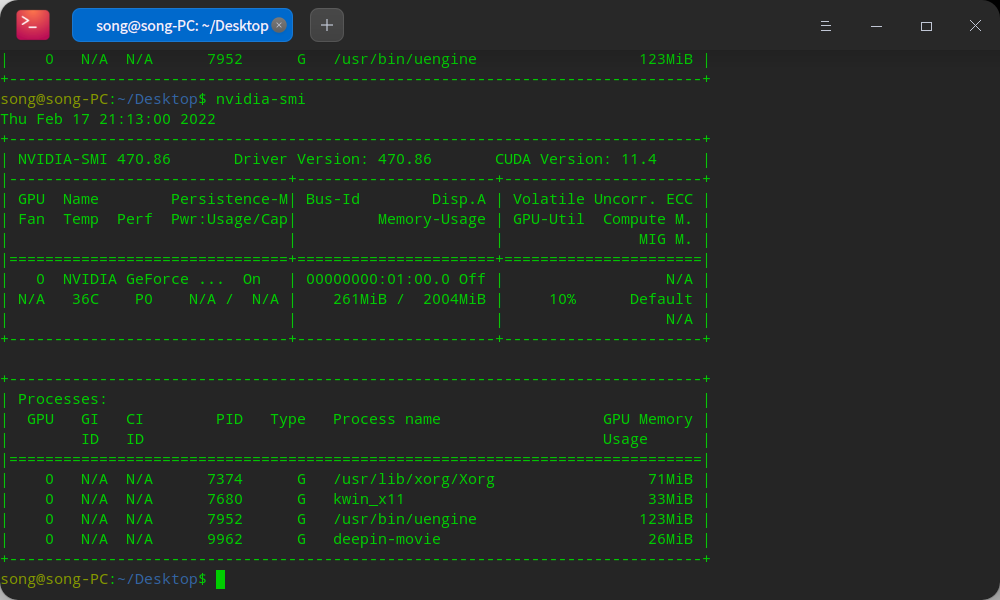Image resolution: width=1000 pixels, height=600 pixels.
Task: Open the hamburger main menu
Action: point(827,25)
